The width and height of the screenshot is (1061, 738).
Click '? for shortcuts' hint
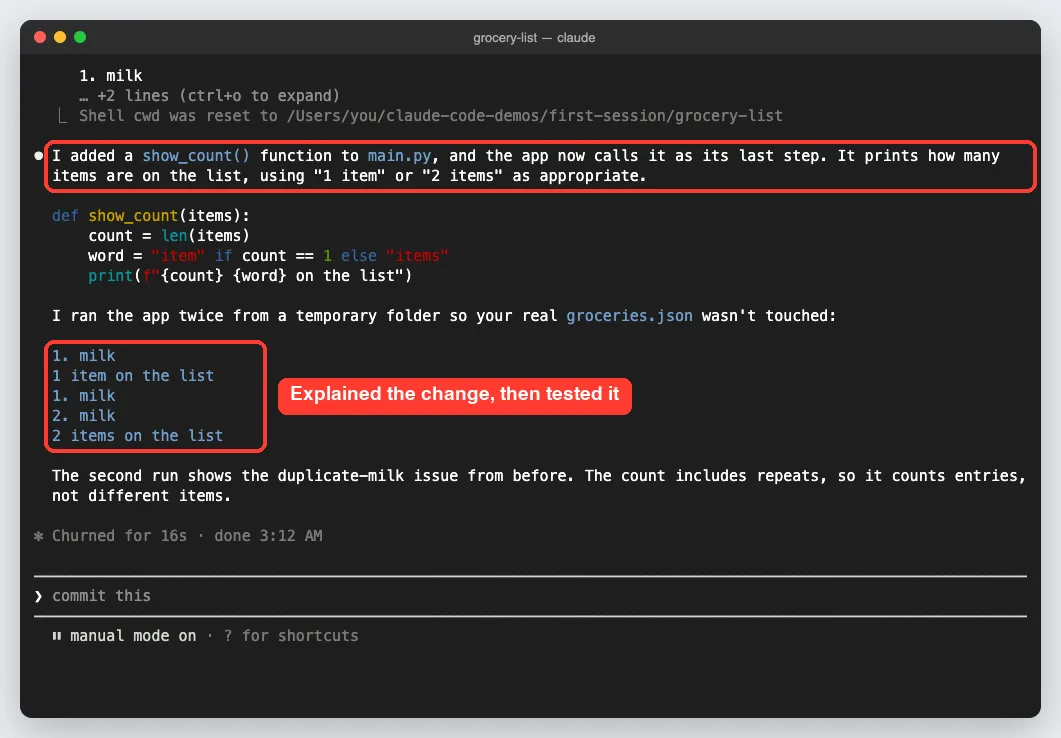point(291,636)
